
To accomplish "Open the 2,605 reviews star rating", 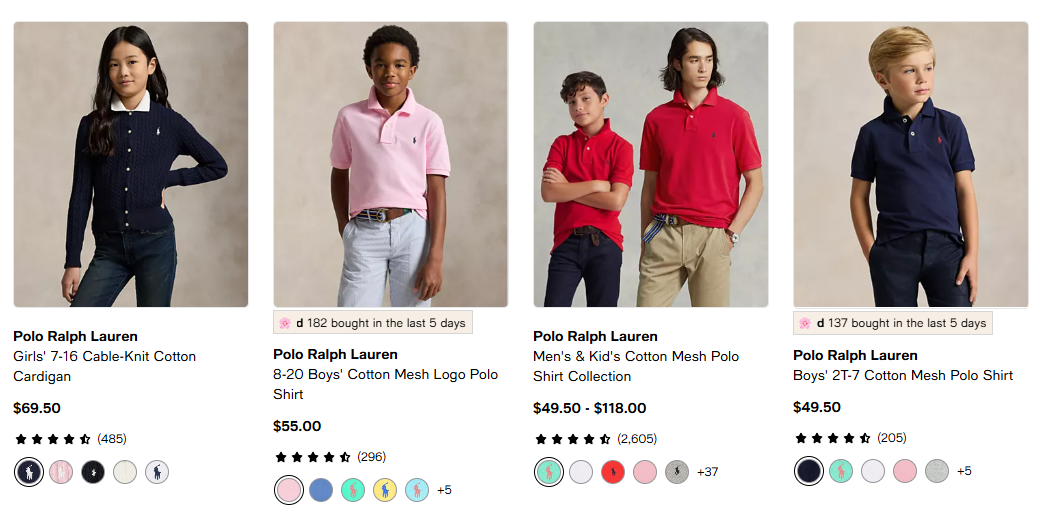I will coord(595,439).
